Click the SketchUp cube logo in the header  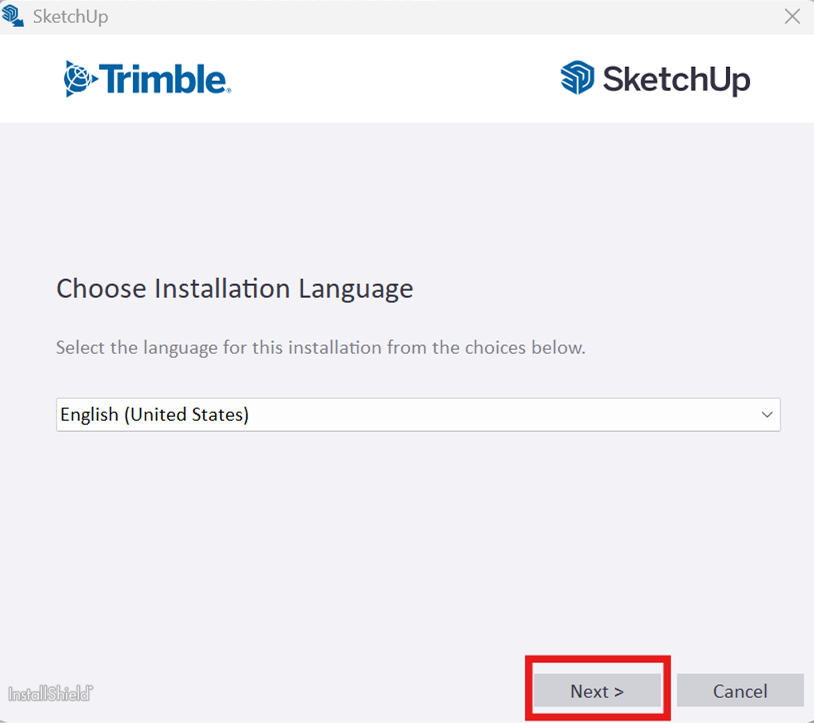pos(577,78)
